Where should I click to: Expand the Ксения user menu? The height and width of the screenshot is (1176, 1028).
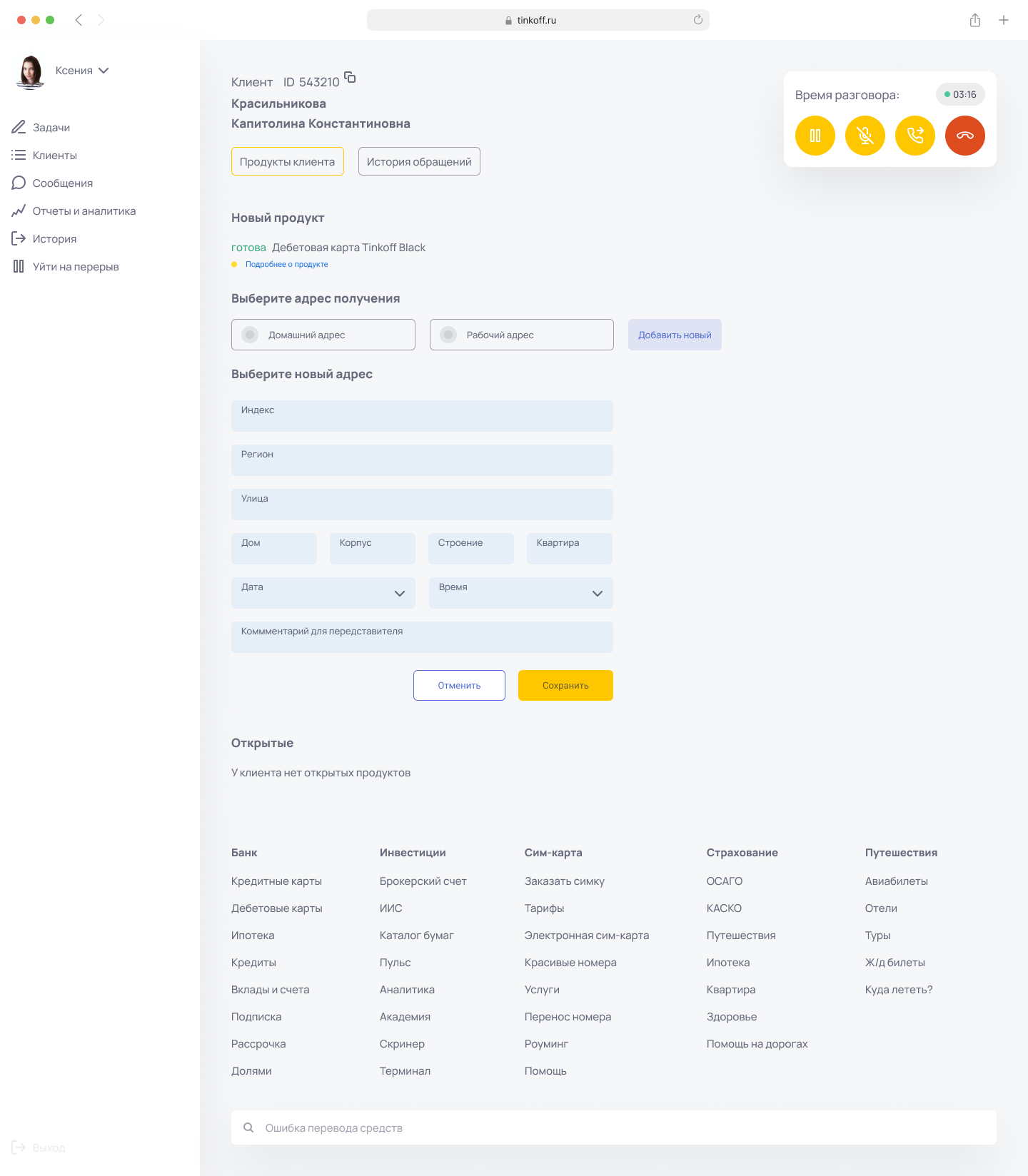click(x=104, y=71)
